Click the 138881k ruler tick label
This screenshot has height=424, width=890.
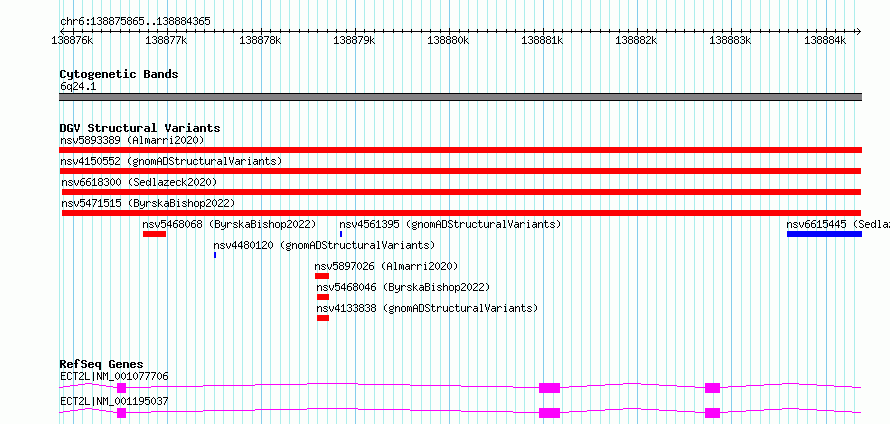click(x=541, y=41)
